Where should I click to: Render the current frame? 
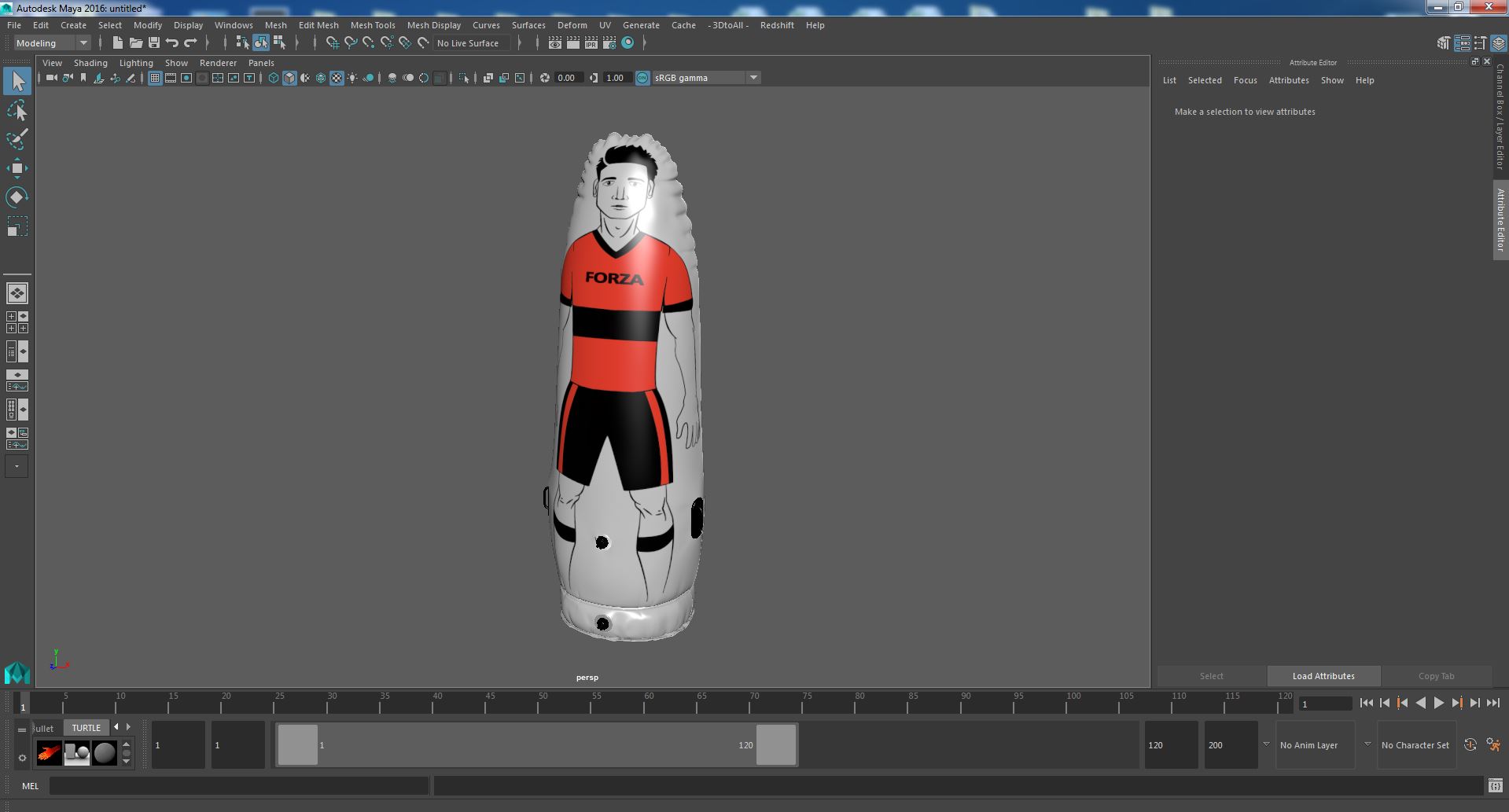[x=573, y=43]
